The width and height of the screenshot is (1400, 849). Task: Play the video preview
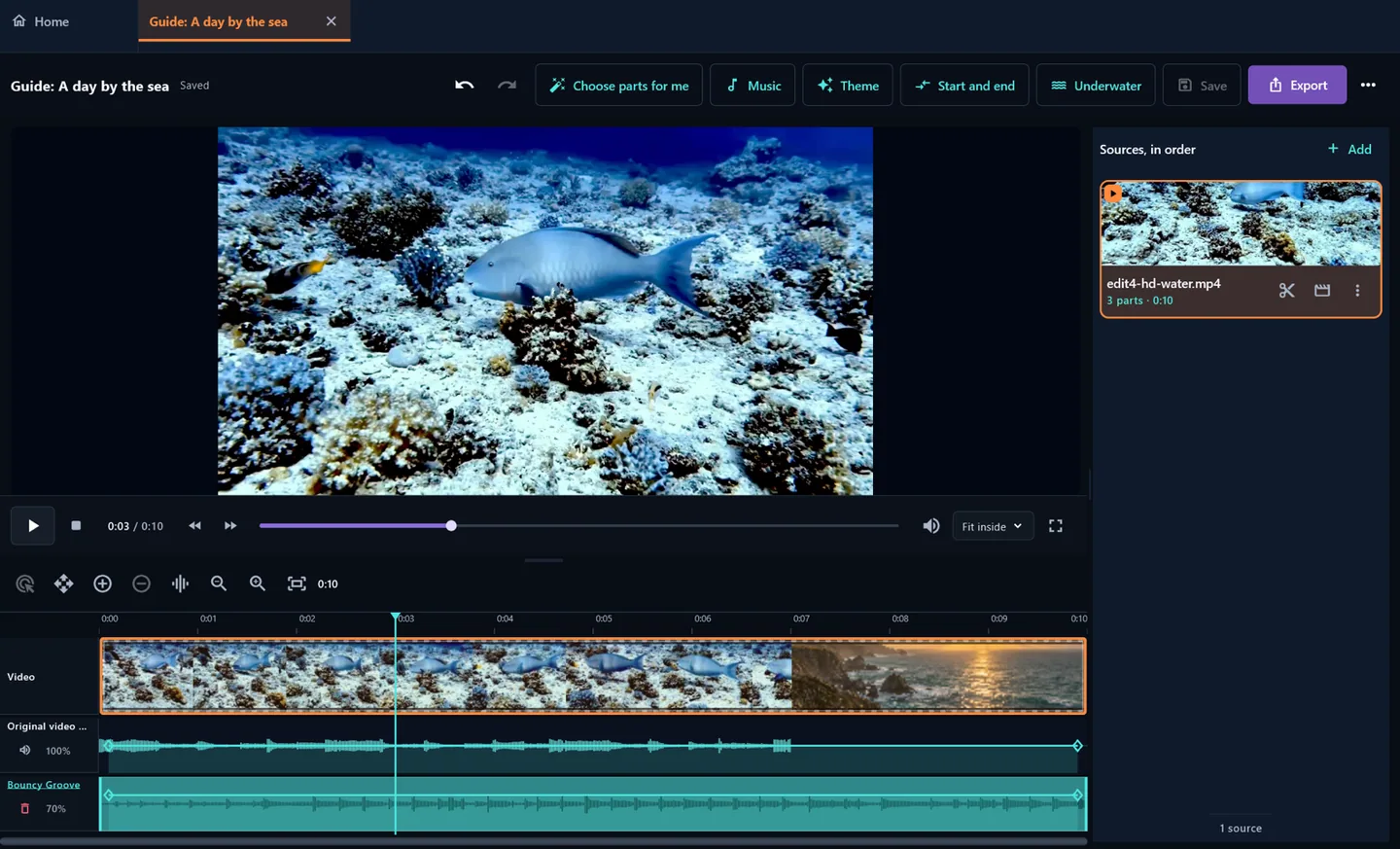[x=33, y=526]
